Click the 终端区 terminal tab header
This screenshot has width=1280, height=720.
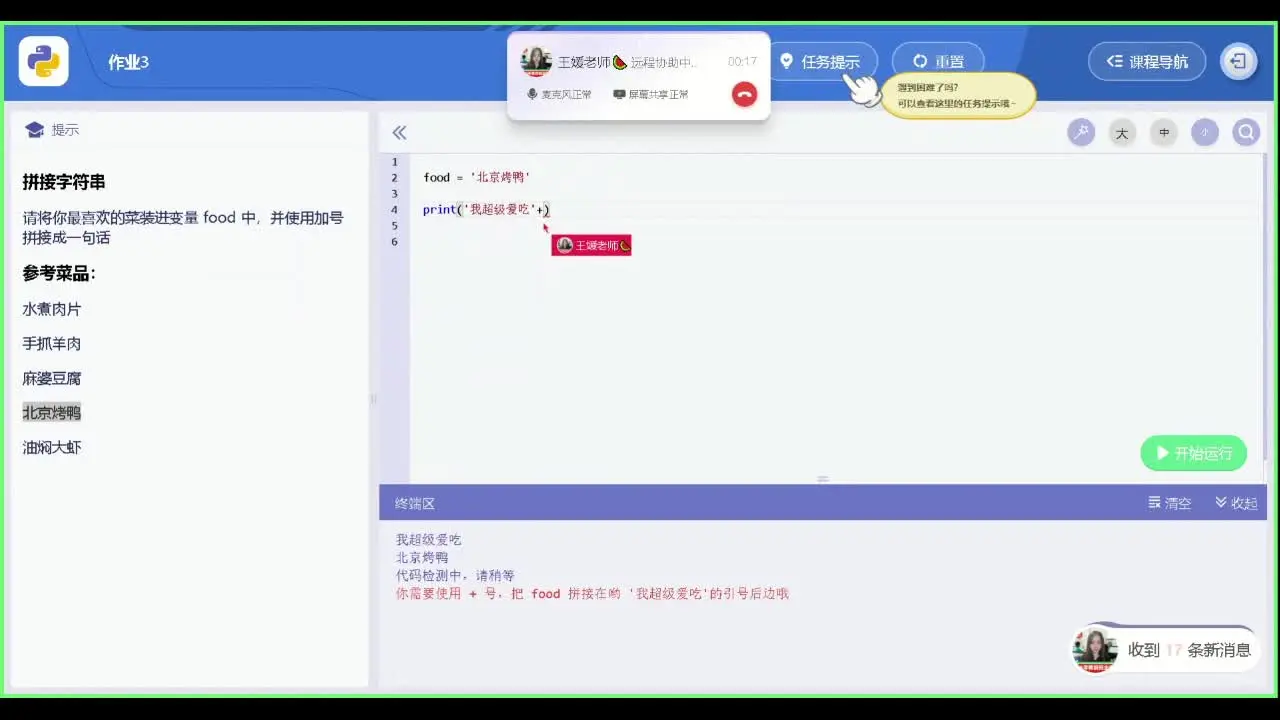pyautogui.click(x=416, y=503)
